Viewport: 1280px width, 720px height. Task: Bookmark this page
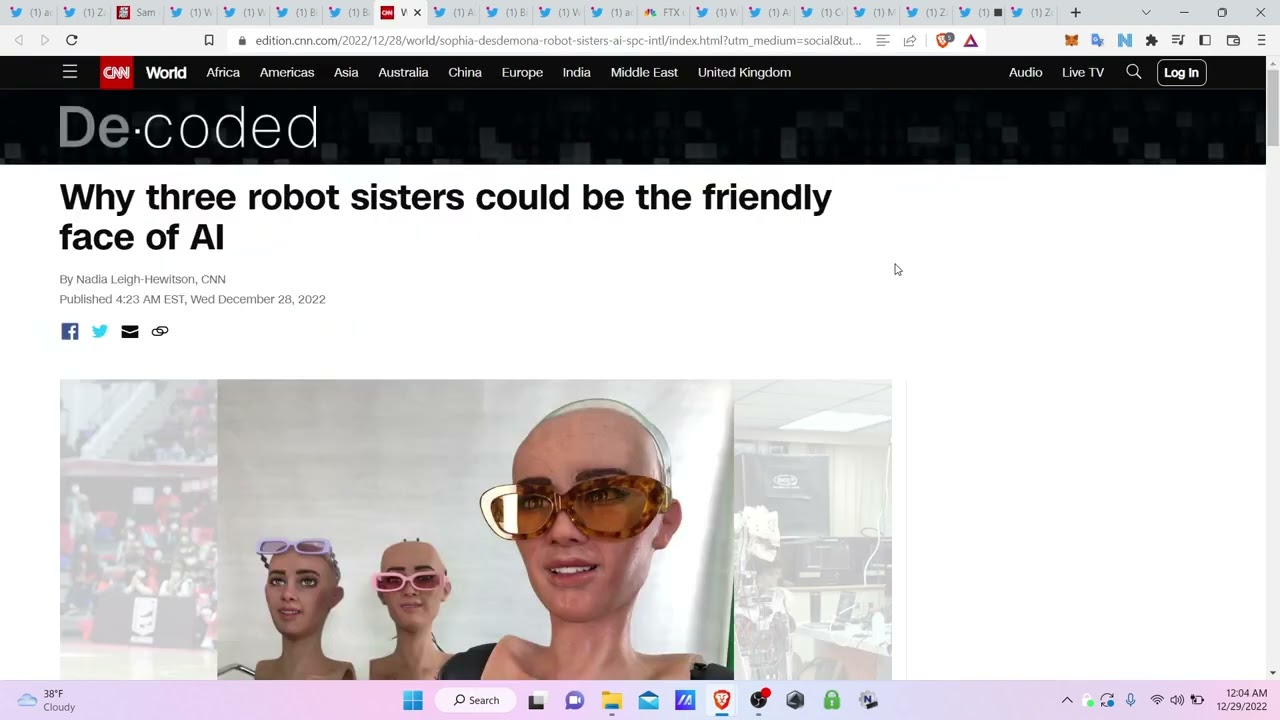click(x=209, y=40)
